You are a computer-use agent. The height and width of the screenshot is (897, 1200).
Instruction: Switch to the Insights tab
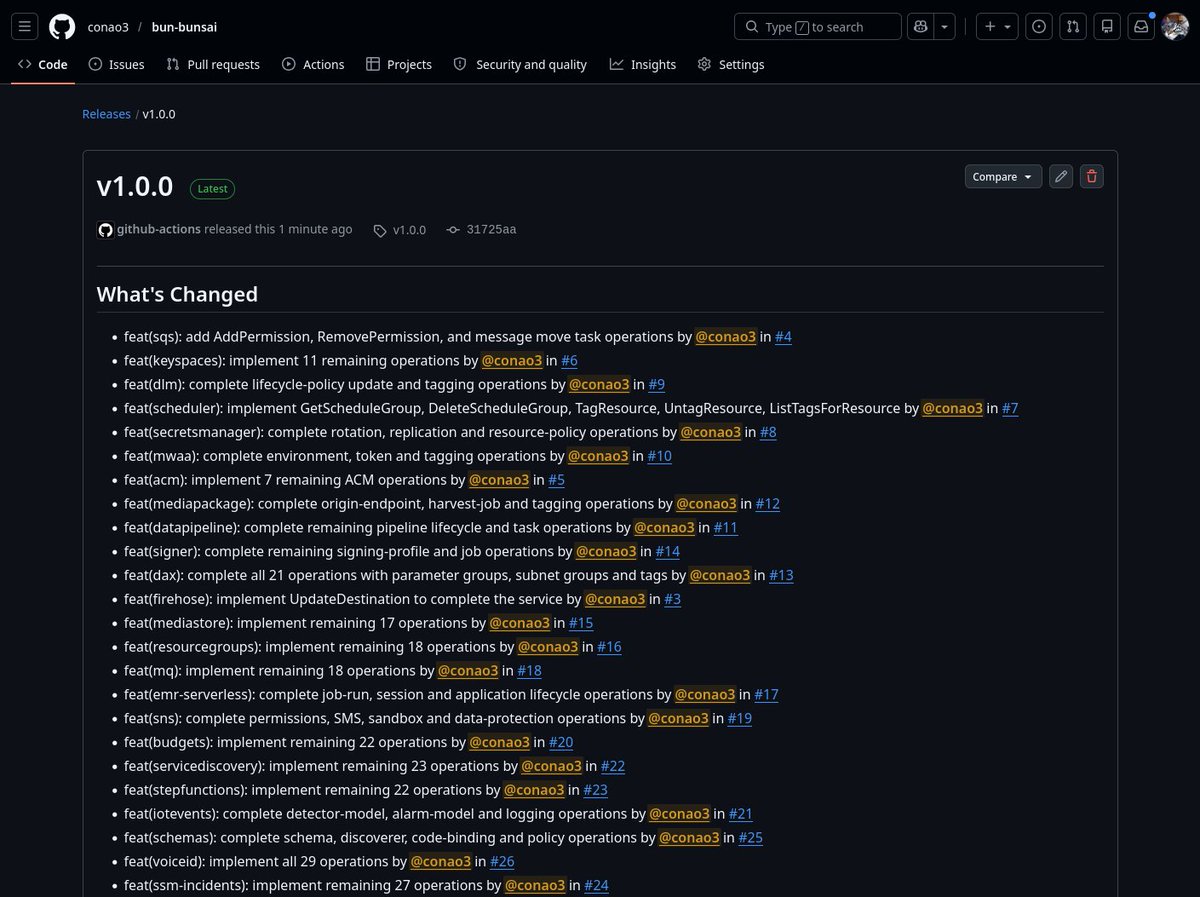click(x=643, y=64)
